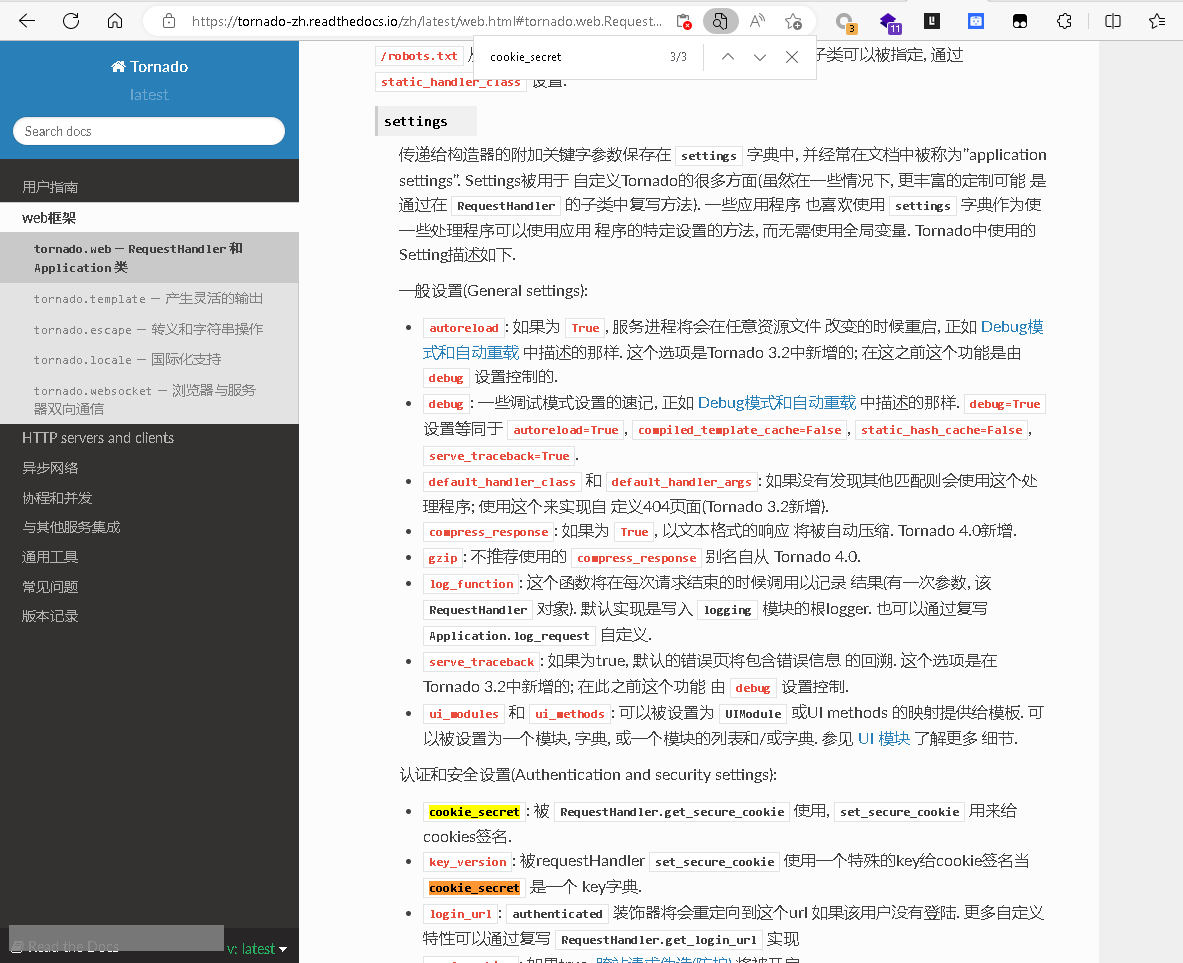Select web框架 sidebar section

point(149,218)
